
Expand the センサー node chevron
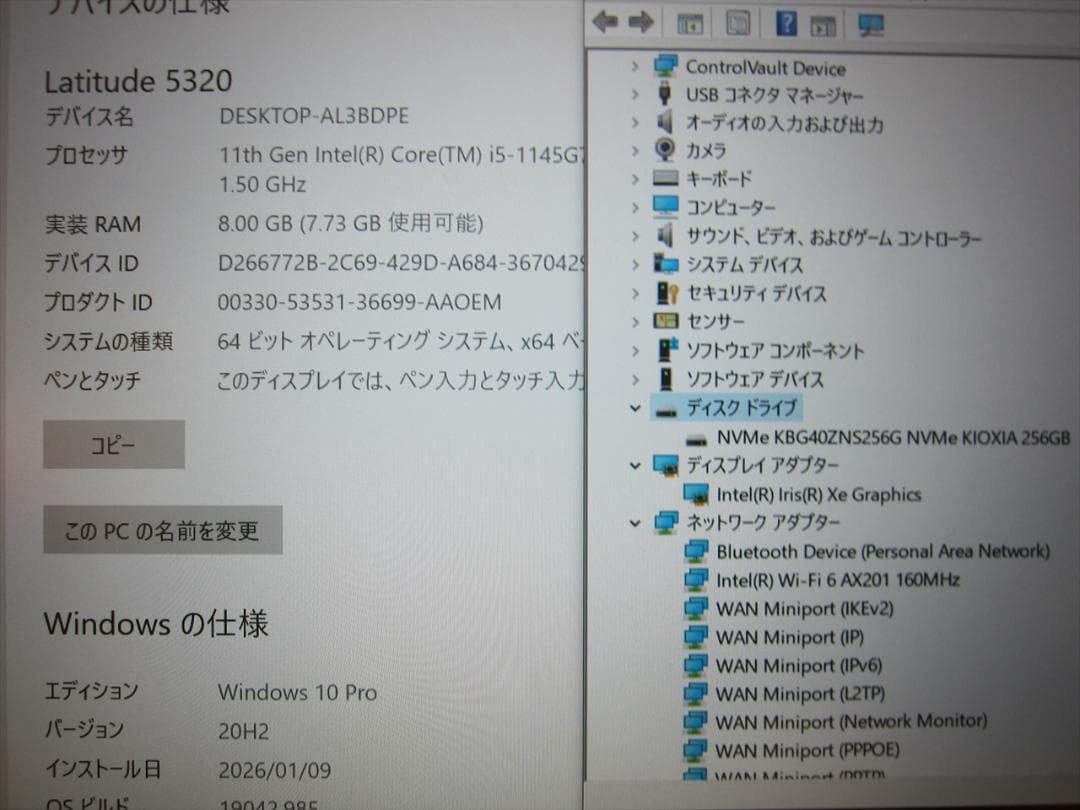pyautogui.click(x=635, y=322)
